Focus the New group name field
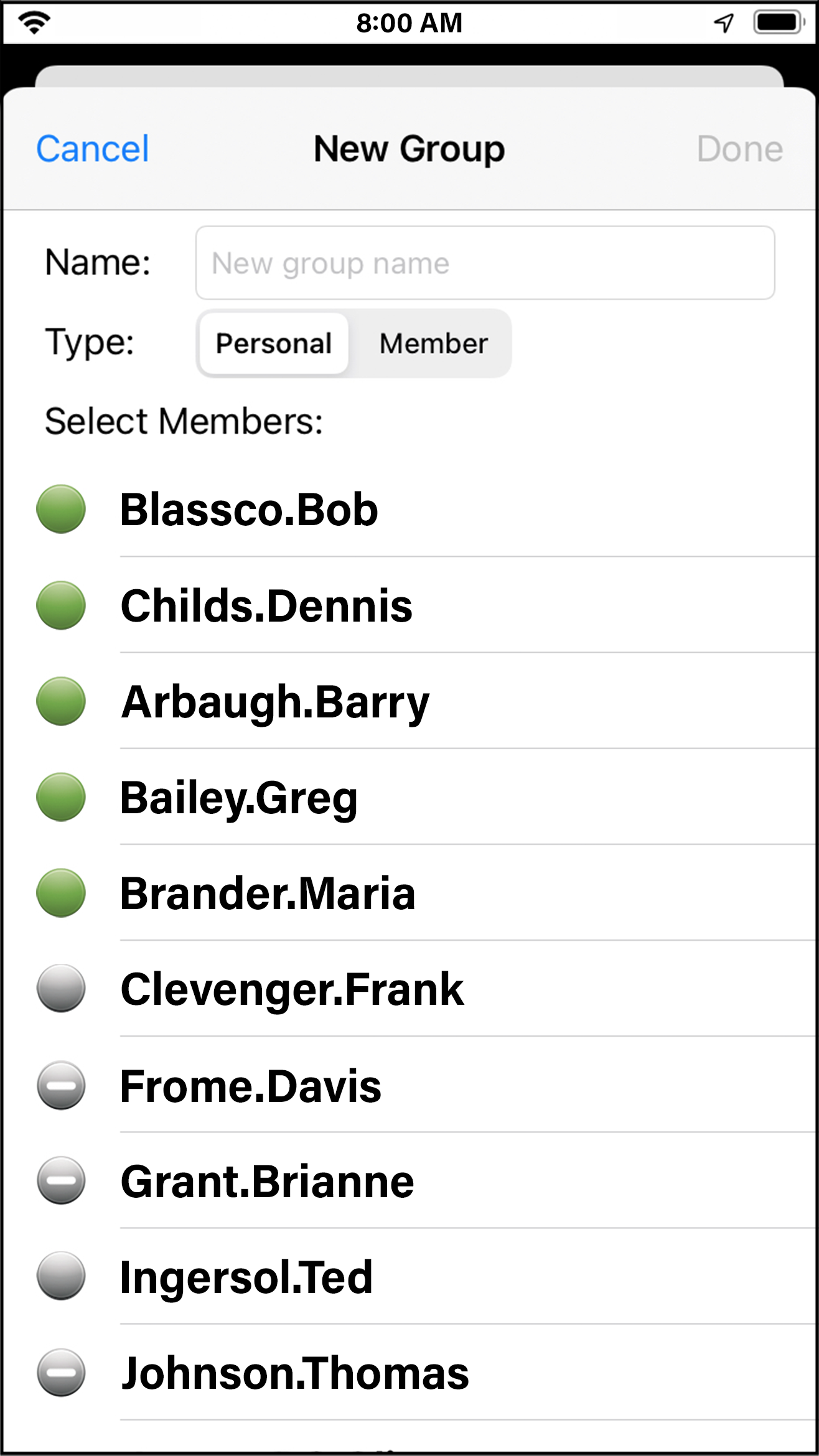This screenshot has width=819, height=1456. 485,263
